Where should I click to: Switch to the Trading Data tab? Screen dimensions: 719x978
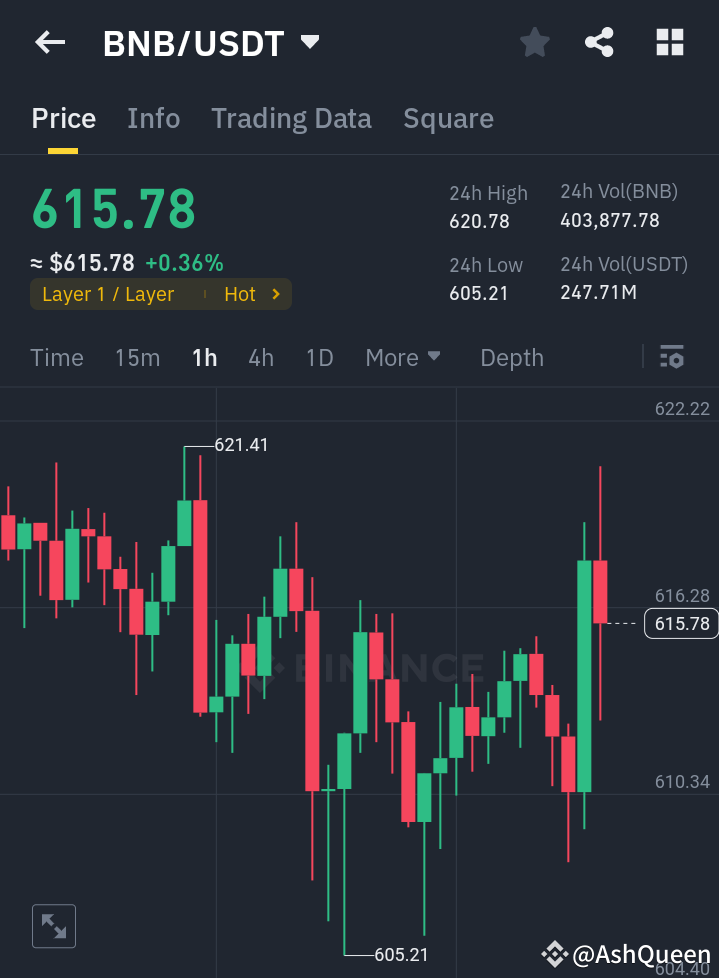tap(291, 118)
